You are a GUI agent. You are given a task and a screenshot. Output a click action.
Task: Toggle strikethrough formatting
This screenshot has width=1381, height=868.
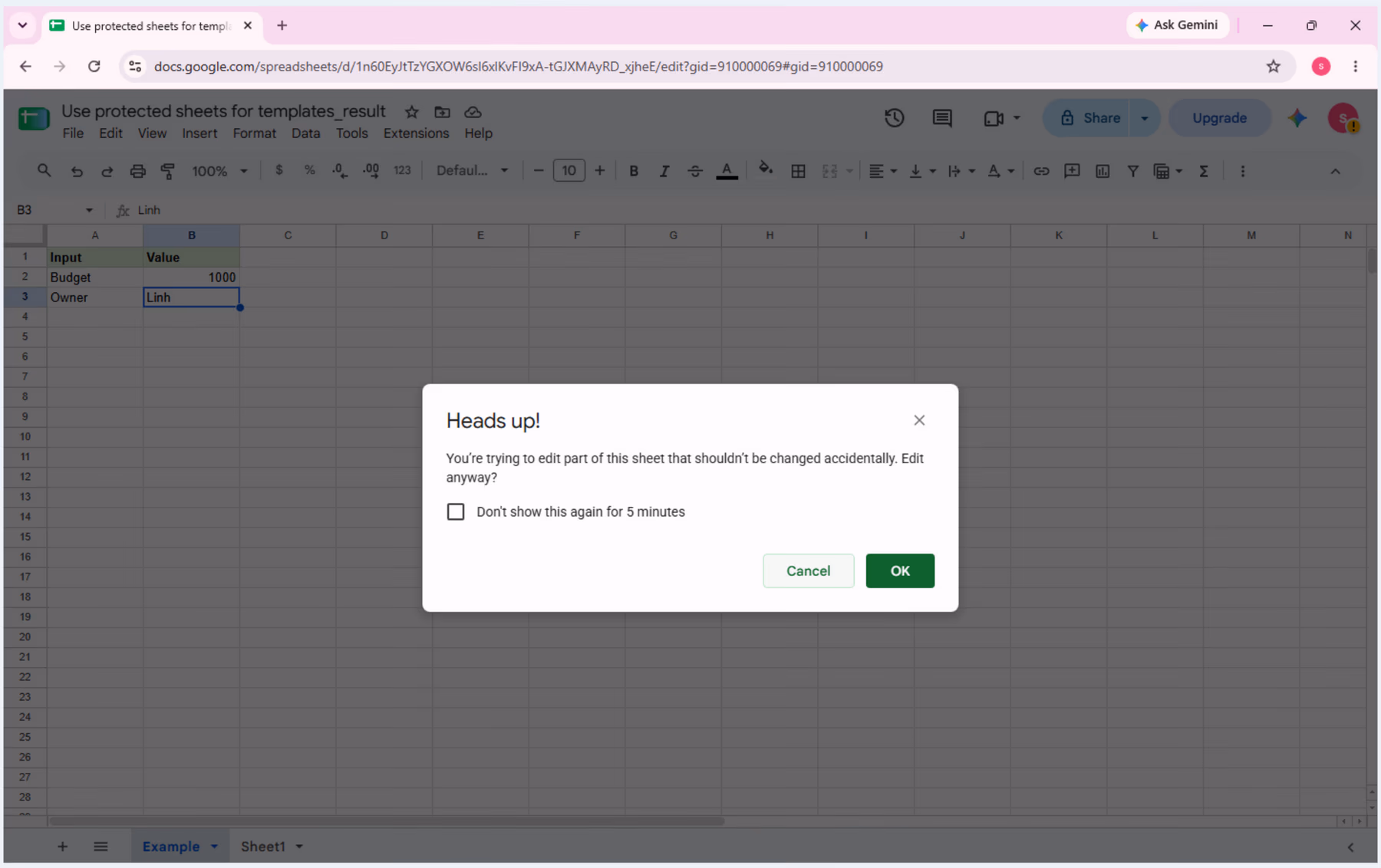(695, 171)
